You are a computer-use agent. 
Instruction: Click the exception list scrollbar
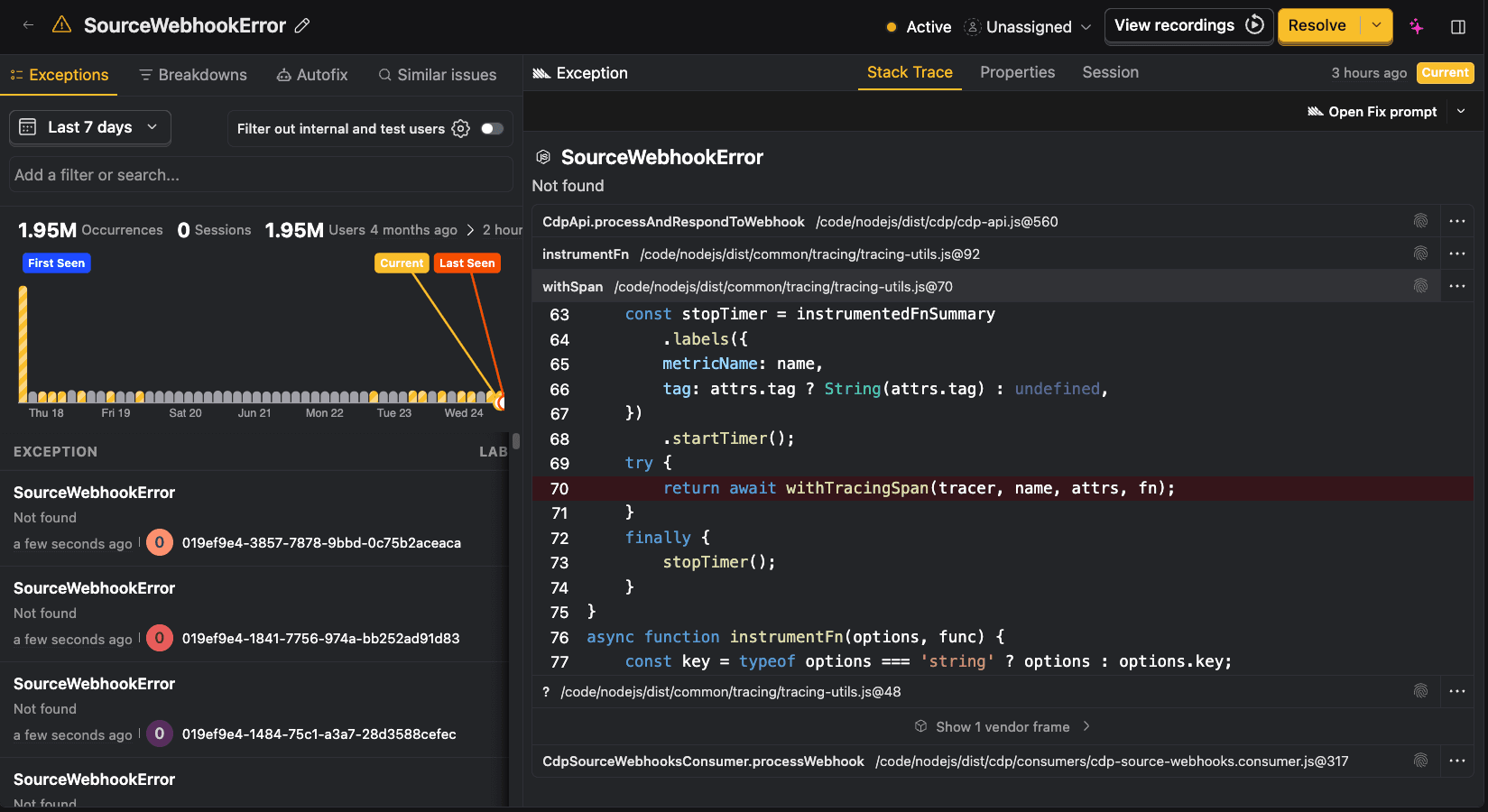516,441
